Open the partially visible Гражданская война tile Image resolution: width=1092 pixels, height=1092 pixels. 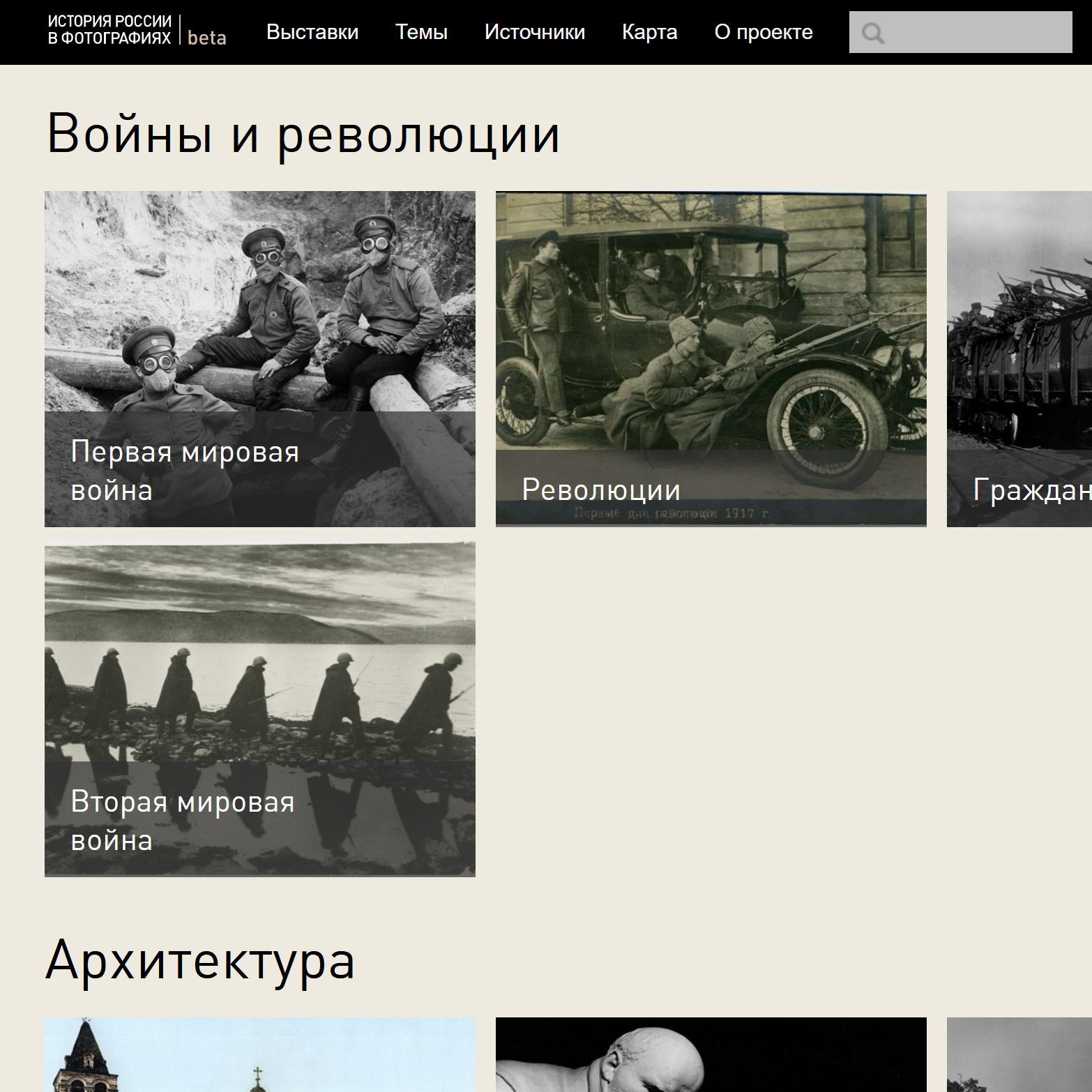click(x=1019, y=349)
